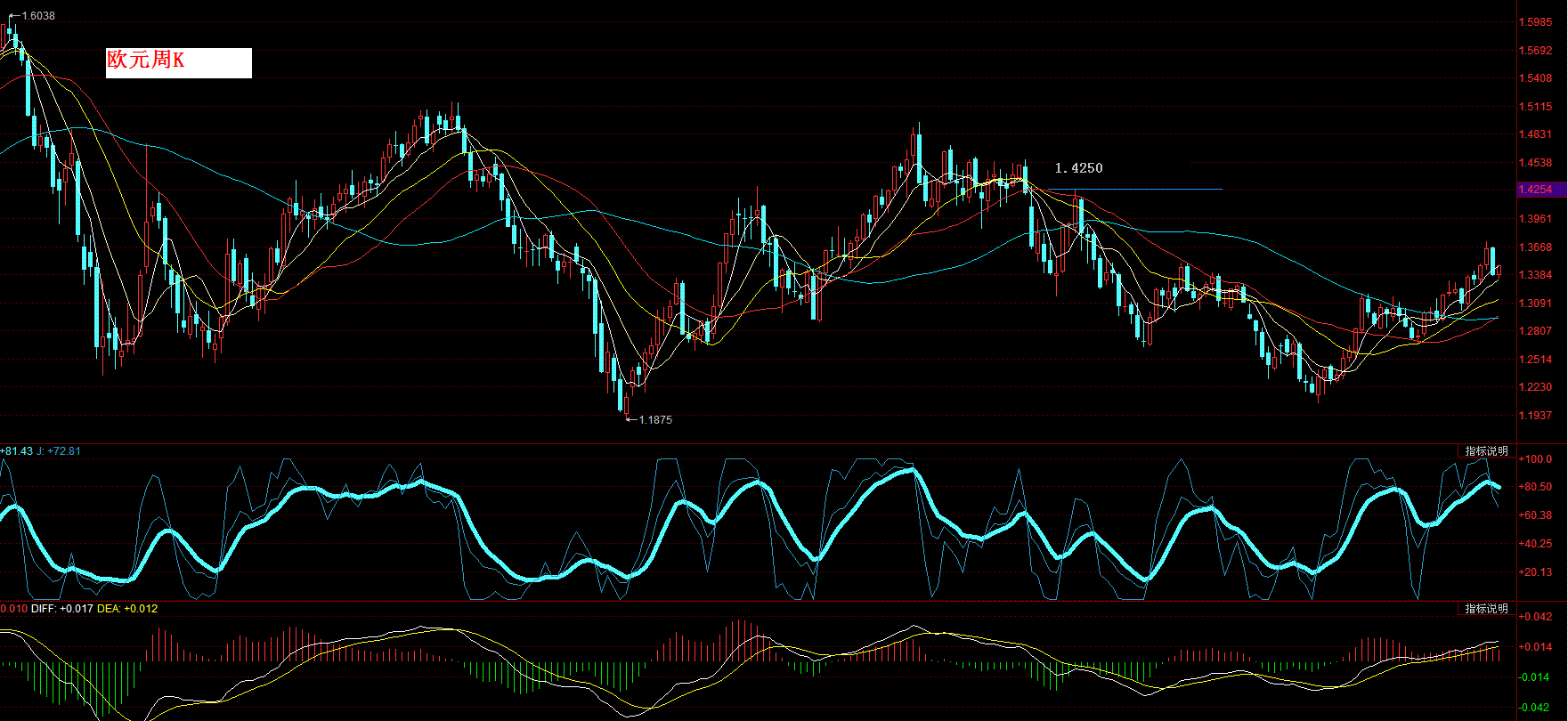Image resolution: width=1568 pixels, height=721 pixels.
Task: Click the +100.0 KDJ scale label
Action: [1536, 459]
